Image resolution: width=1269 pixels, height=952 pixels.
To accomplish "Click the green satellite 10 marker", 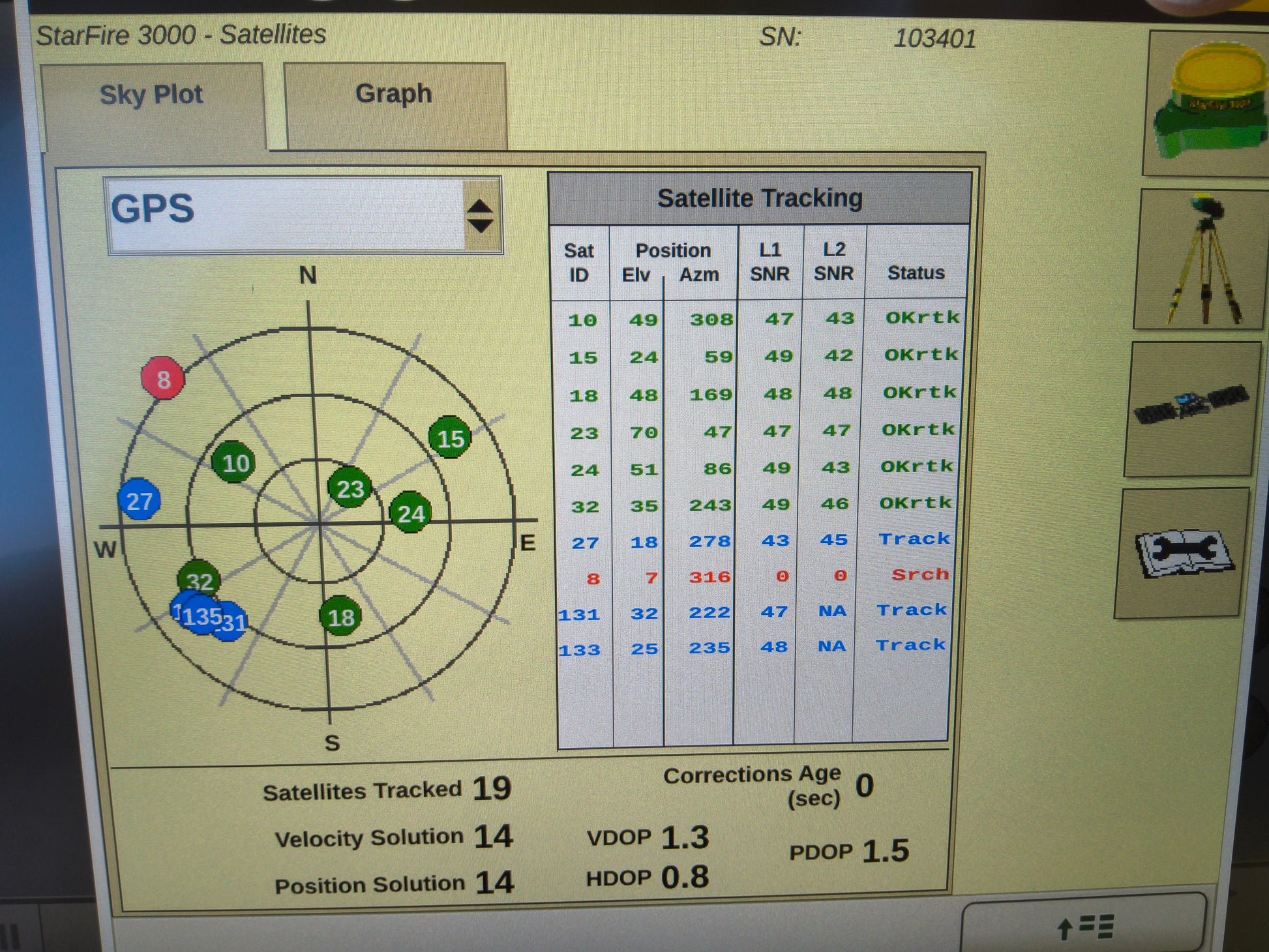I will click(234, 462).
